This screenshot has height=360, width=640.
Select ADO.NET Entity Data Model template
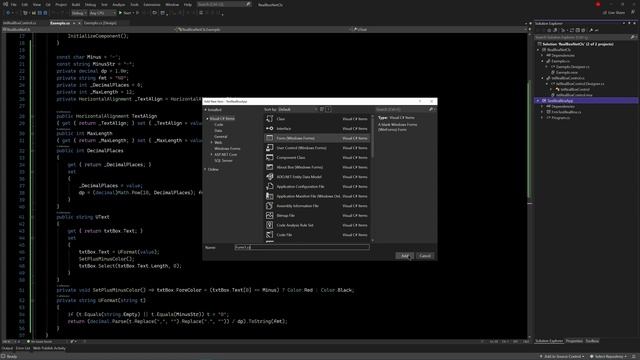(x=317, y=177)
